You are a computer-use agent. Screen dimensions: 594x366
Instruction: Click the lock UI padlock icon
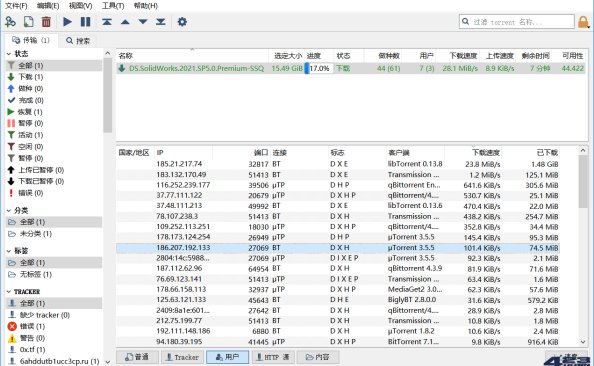583,22
